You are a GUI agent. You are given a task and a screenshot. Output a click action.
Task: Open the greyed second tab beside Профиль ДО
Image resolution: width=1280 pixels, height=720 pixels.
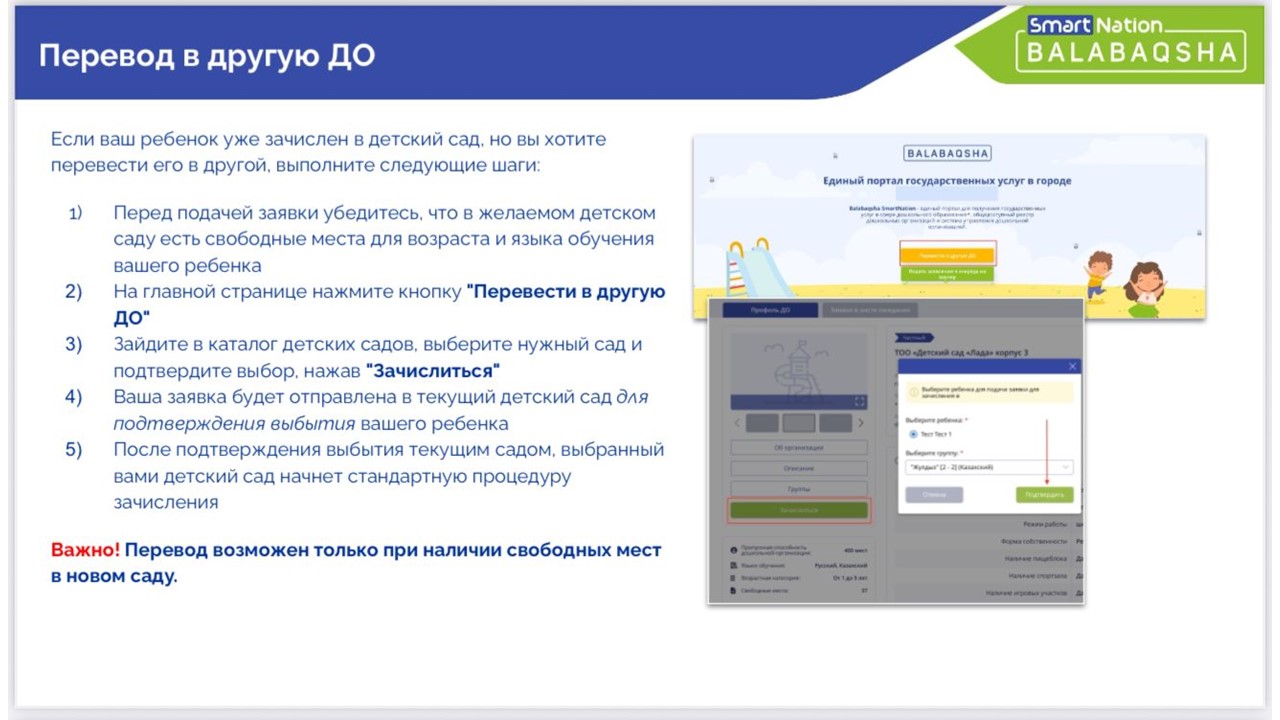[870, 311]
